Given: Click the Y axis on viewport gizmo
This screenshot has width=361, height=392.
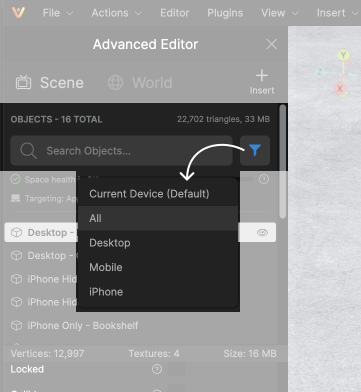Looking at the screenshot, I should point(343,55).
